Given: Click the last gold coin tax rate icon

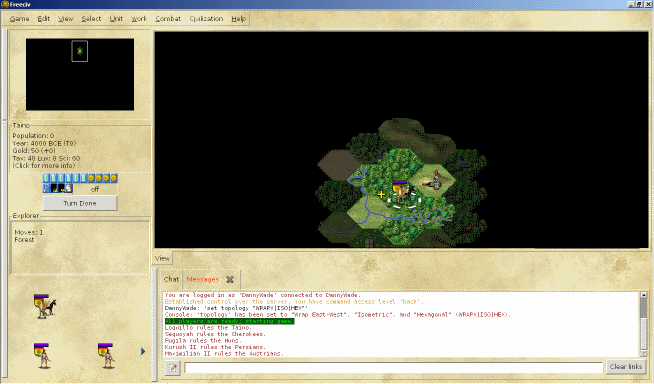Looking at the screenshot, I should pos(113,178).
